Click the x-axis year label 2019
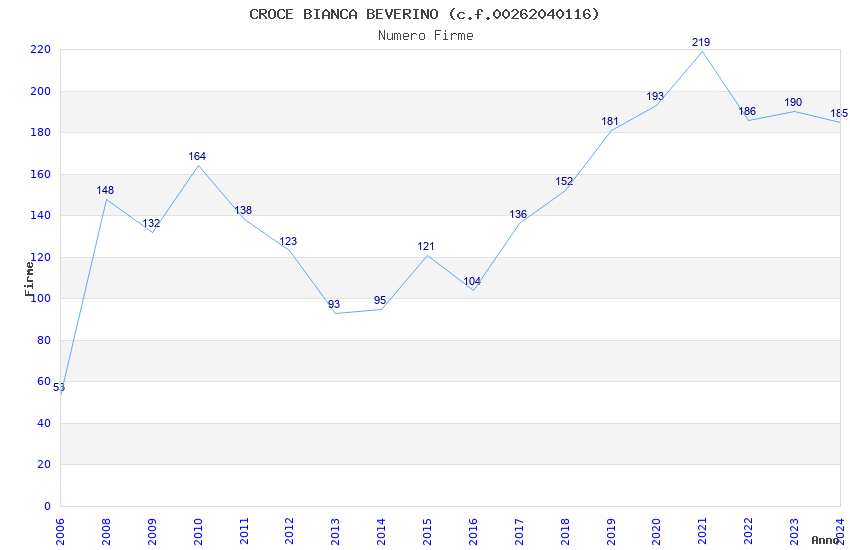This screenshot has width=850, height=550. pos(611,530)
